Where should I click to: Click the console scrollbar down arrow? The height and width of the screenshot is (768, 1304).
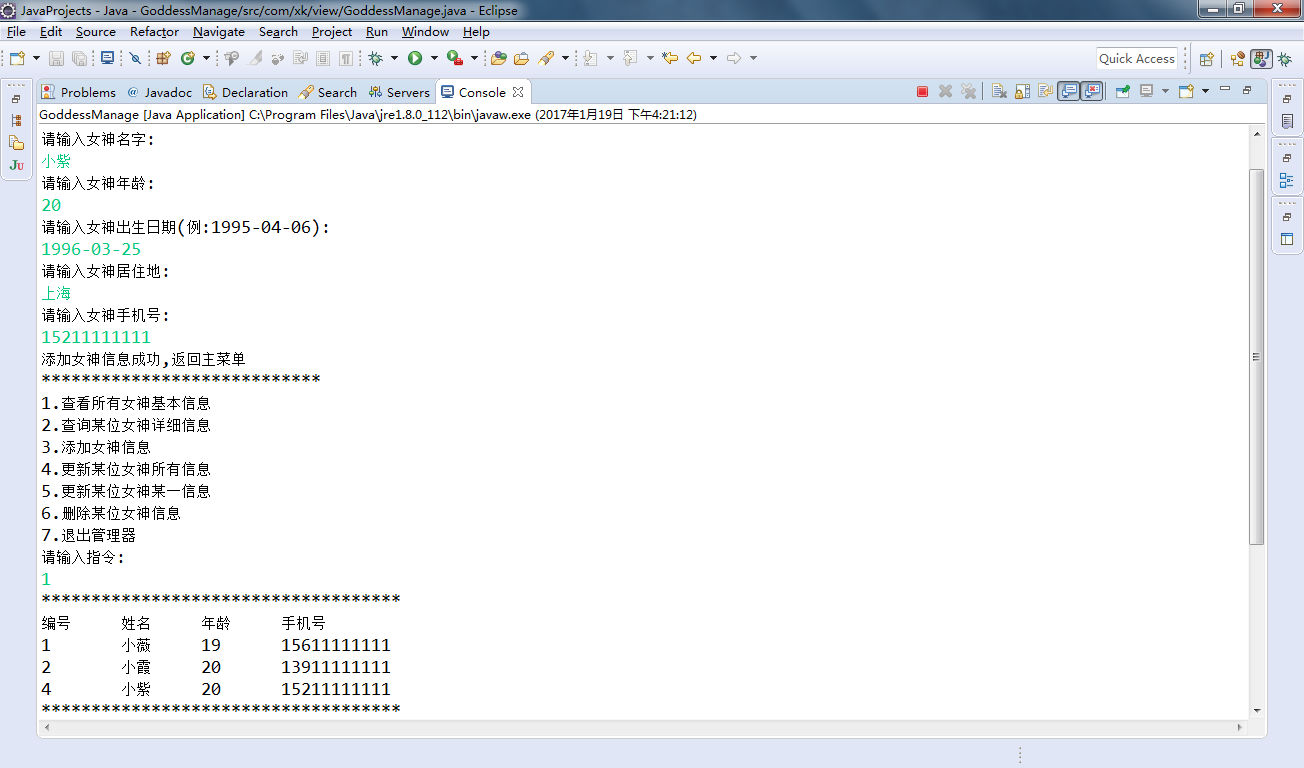[1257, 711]
